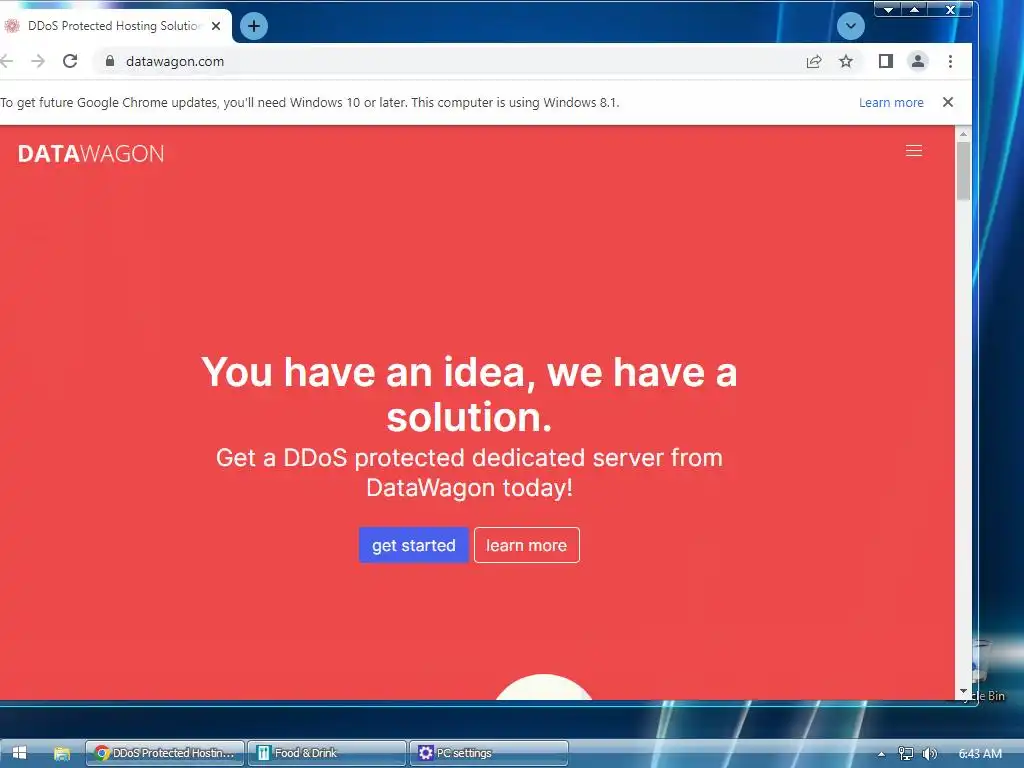The width and height of the screenshot is (1024, 768).
Task: Switch to Food & Drink taskbar app
Action: coord(327,753)
